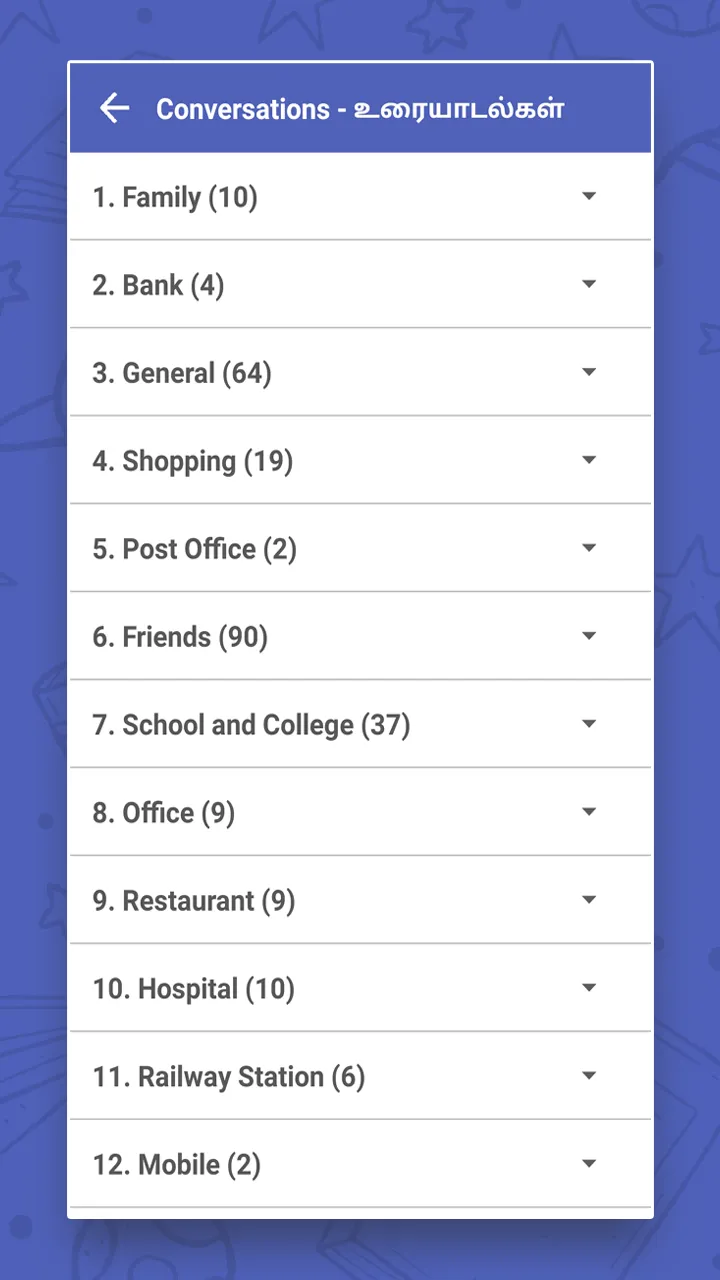
Task: Expand the Post Office arrow
Action: 589,548
